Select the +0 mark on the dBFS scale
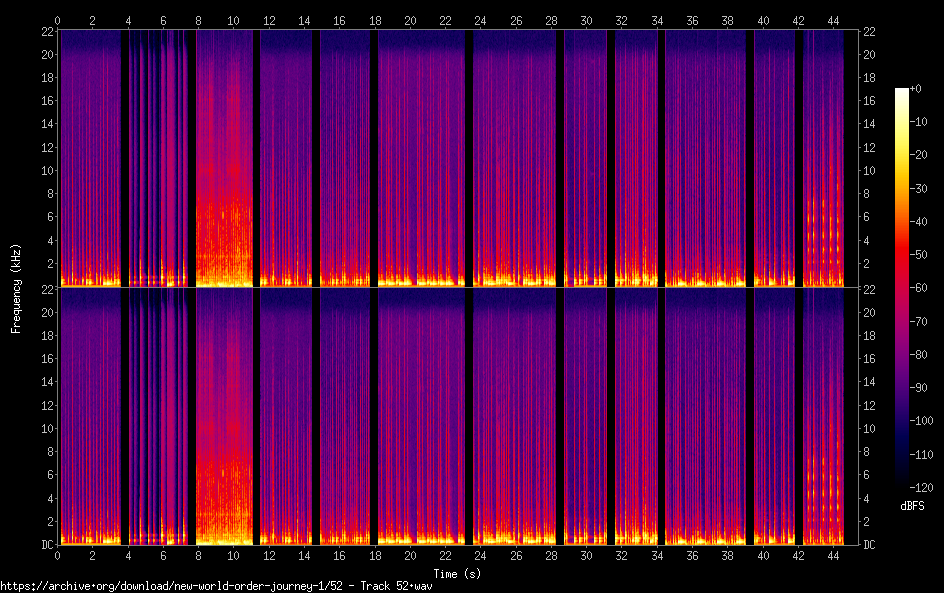944x593 pixels. tap(920, 90)
